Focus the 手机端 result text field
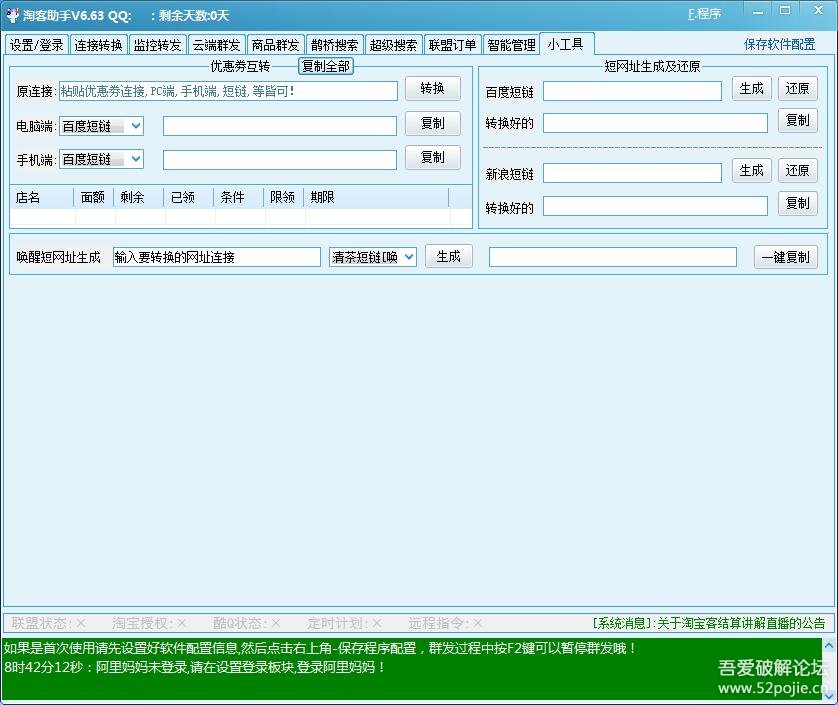The width and height of the screenshot is (838, 705). click(280, 160)
